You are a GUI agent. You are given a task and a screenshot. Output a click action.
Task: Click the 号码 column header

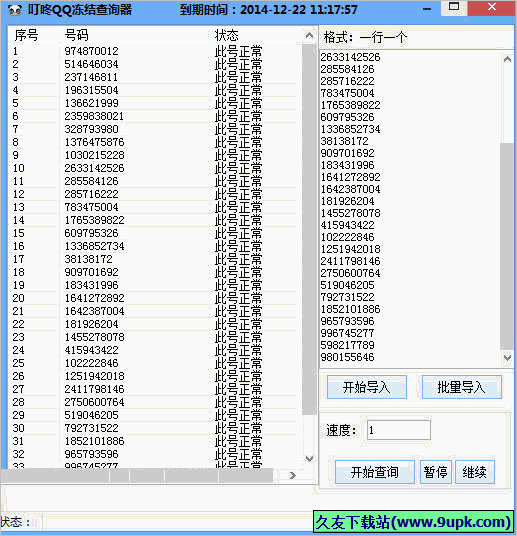(77, 35)
